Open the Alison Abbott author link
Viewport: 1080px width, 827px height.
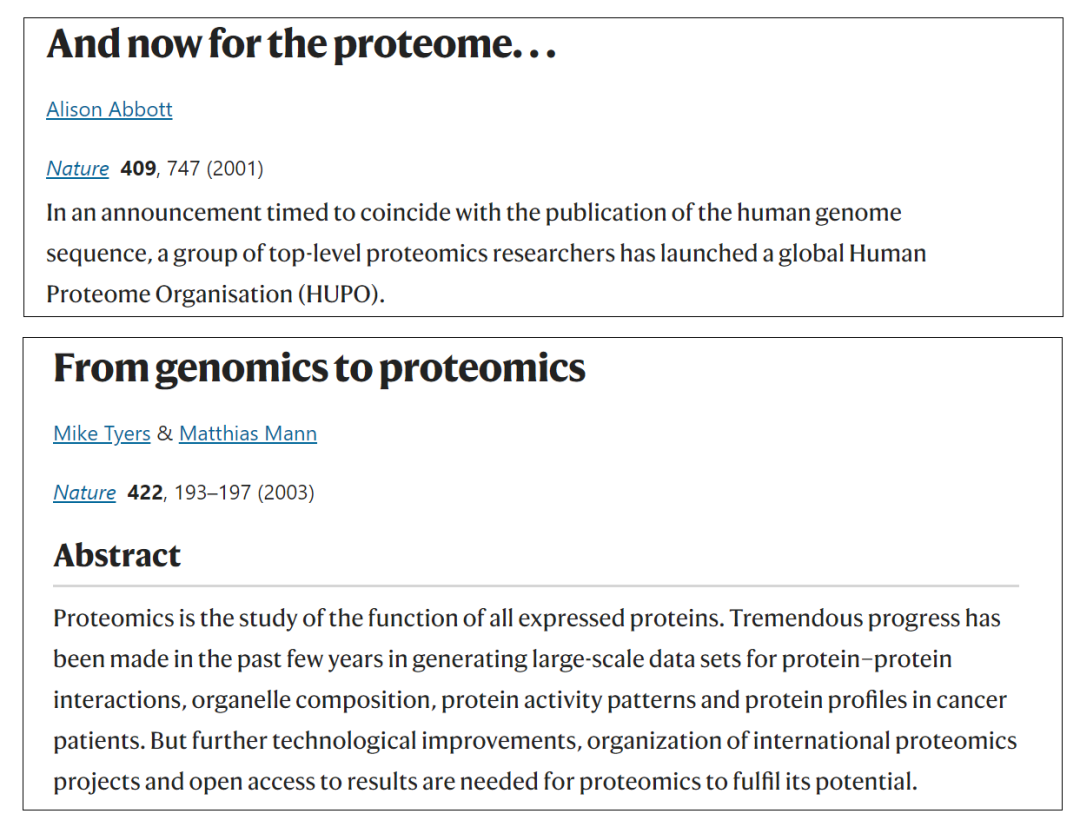109,109
